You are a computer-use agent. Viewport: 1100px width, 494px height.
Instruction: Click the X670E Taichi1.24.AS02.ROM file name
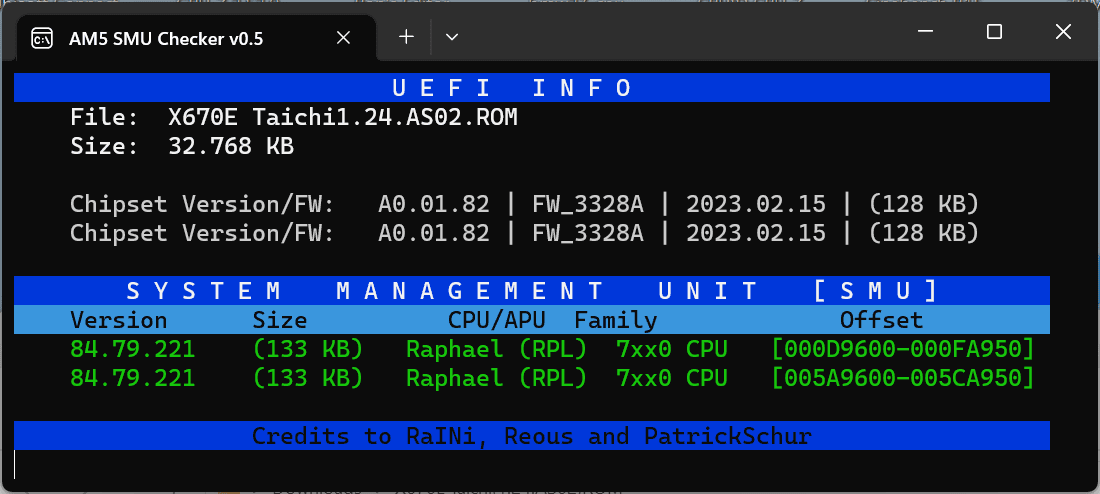[343, 118]
